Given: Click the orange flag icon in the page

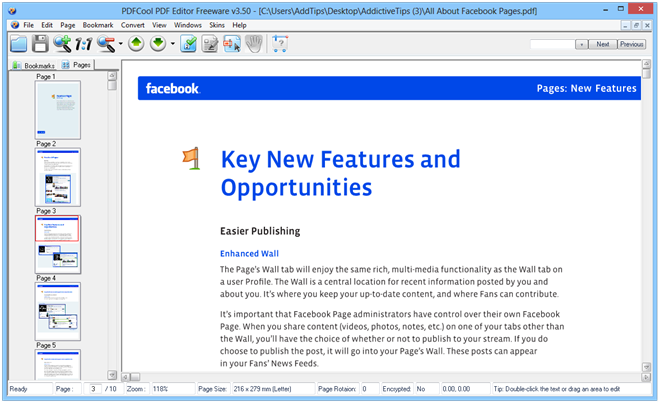Looking at the screenshot, I should point(192,158).
